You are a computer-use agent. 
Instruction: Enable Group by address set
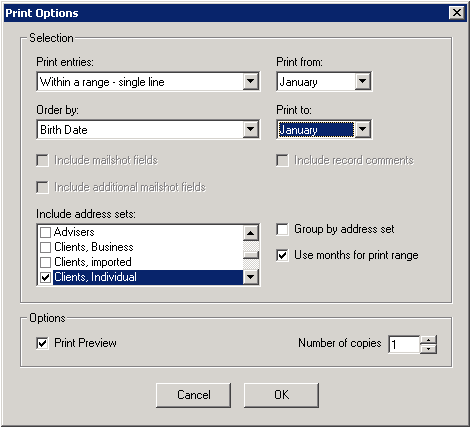coord(282,229)
